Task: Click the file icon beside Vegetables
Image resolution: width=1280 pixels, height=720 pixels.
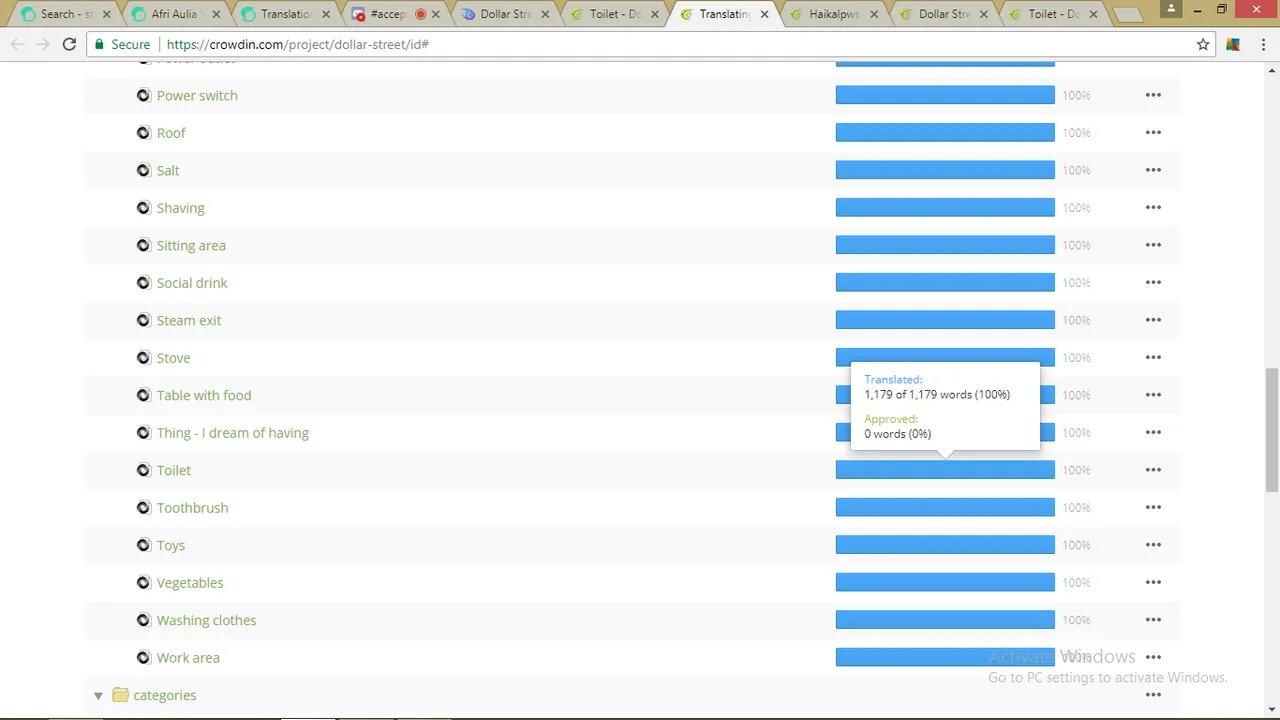Action: coord(143,583)
